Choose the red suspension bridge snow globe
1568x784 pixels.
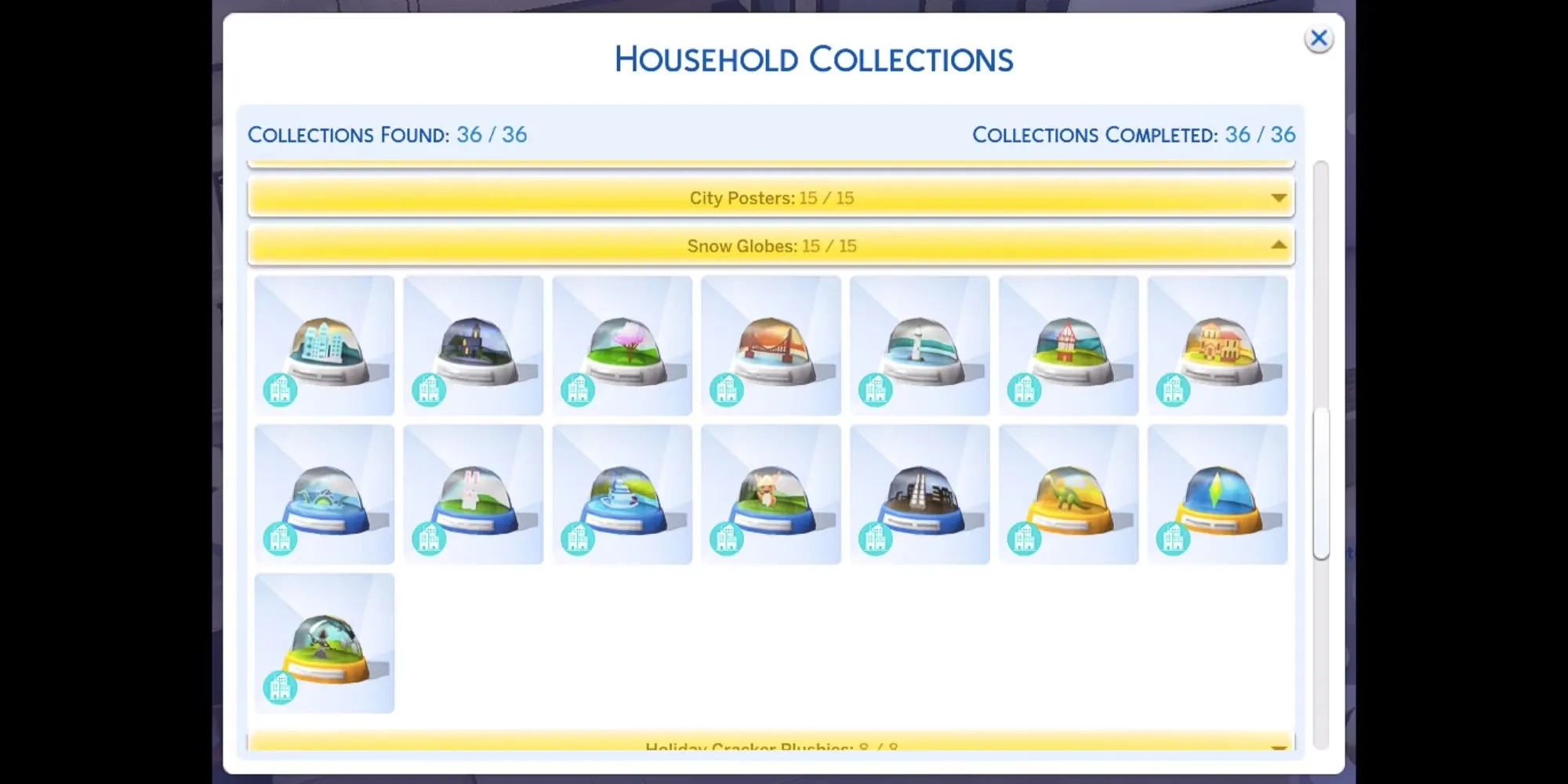[771, 345]
